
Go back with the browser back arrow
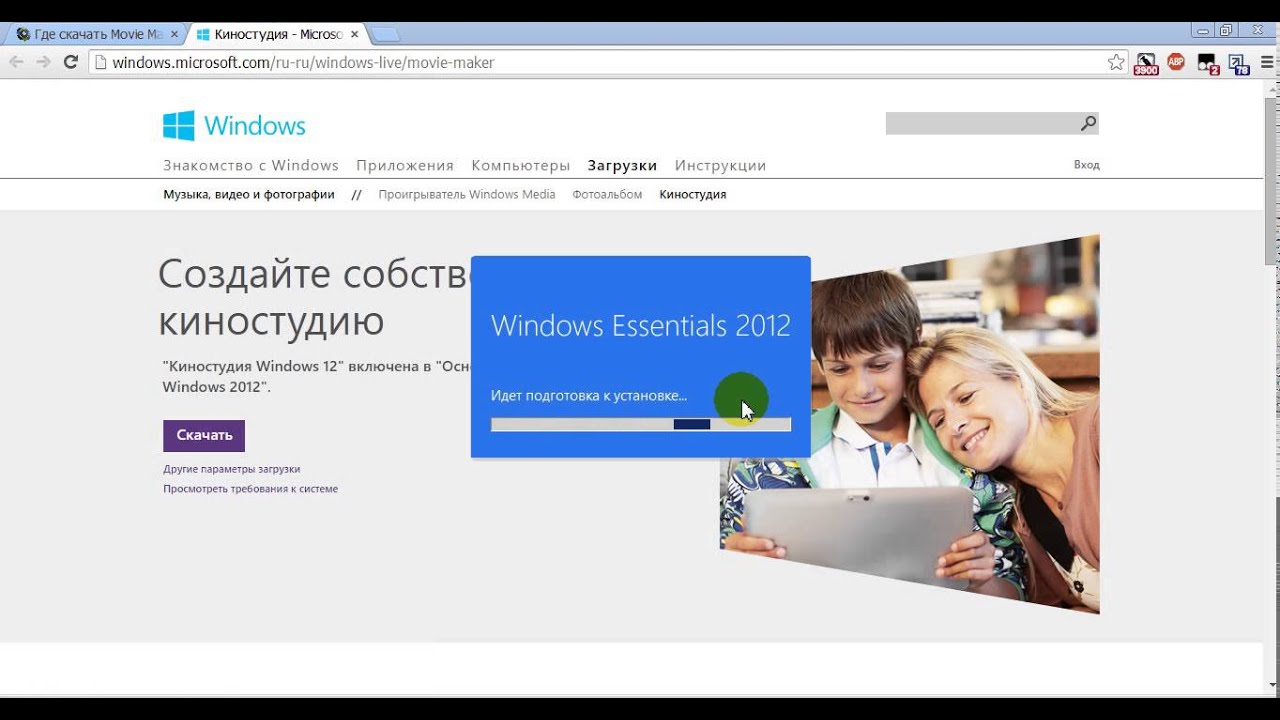tap(16, 62)
